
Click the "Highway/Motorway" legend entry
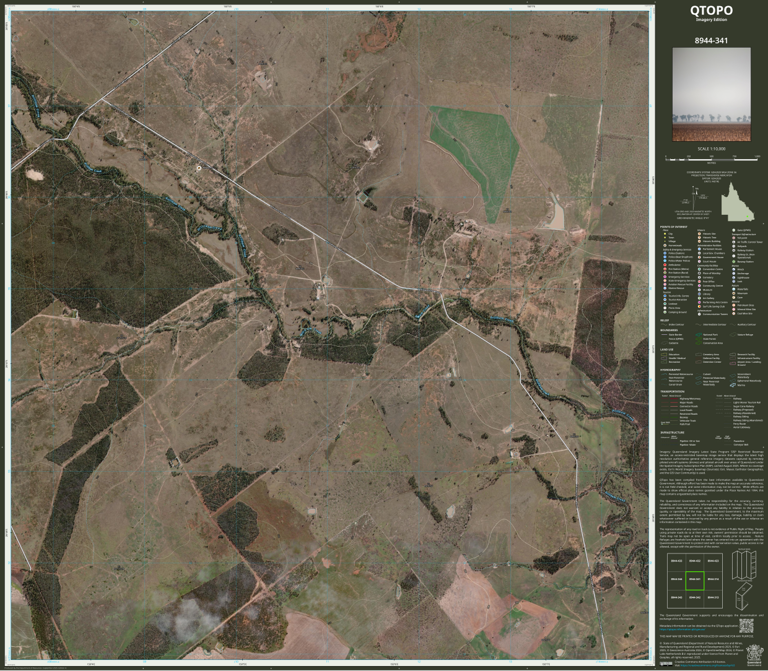pos(690,399)
